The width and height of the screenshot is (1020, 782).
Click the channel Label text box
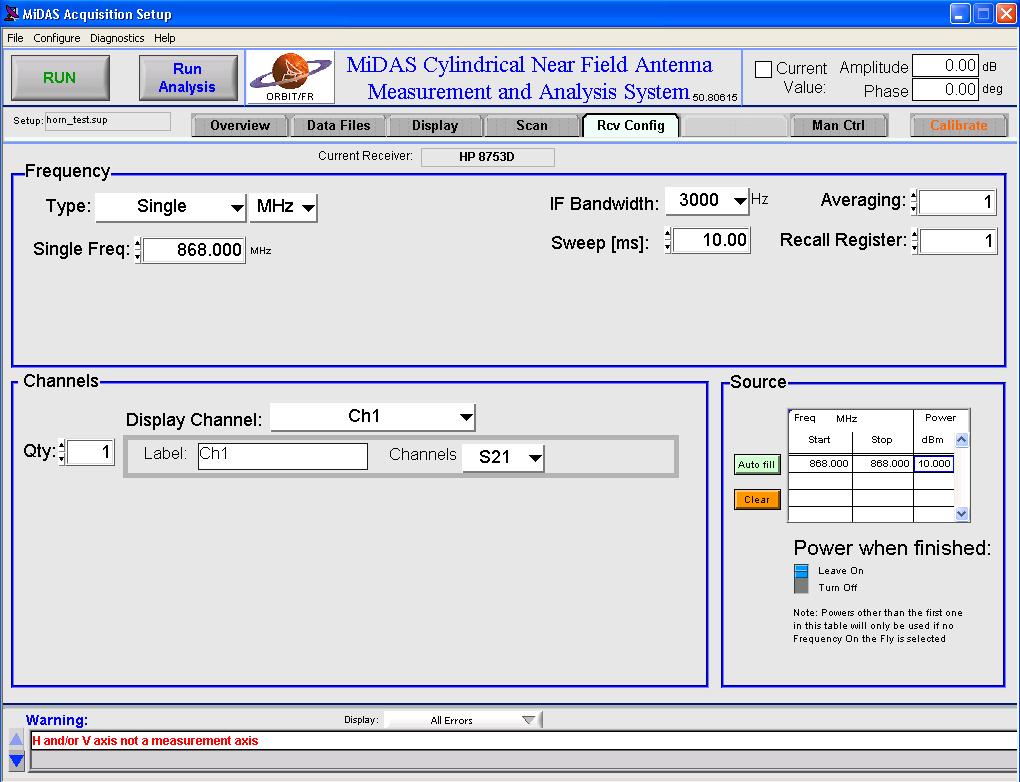click(x=282, y=456)
